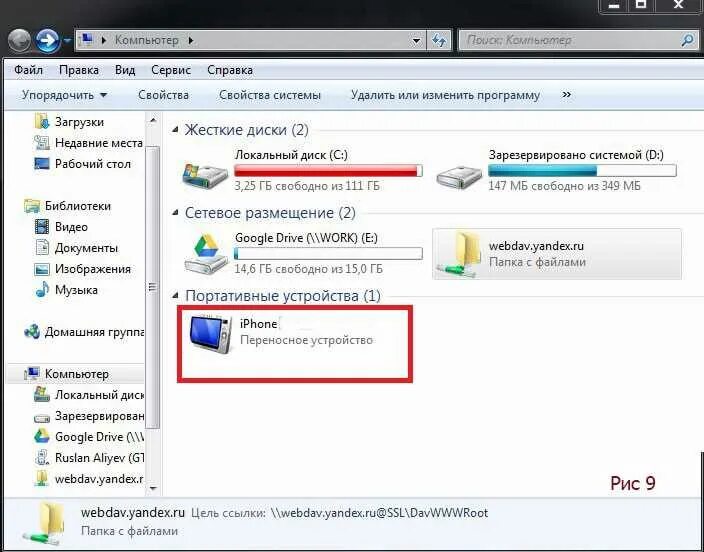Open the Правка menu
This screenshot has width=704, height=552.
(x=79, y=70)
